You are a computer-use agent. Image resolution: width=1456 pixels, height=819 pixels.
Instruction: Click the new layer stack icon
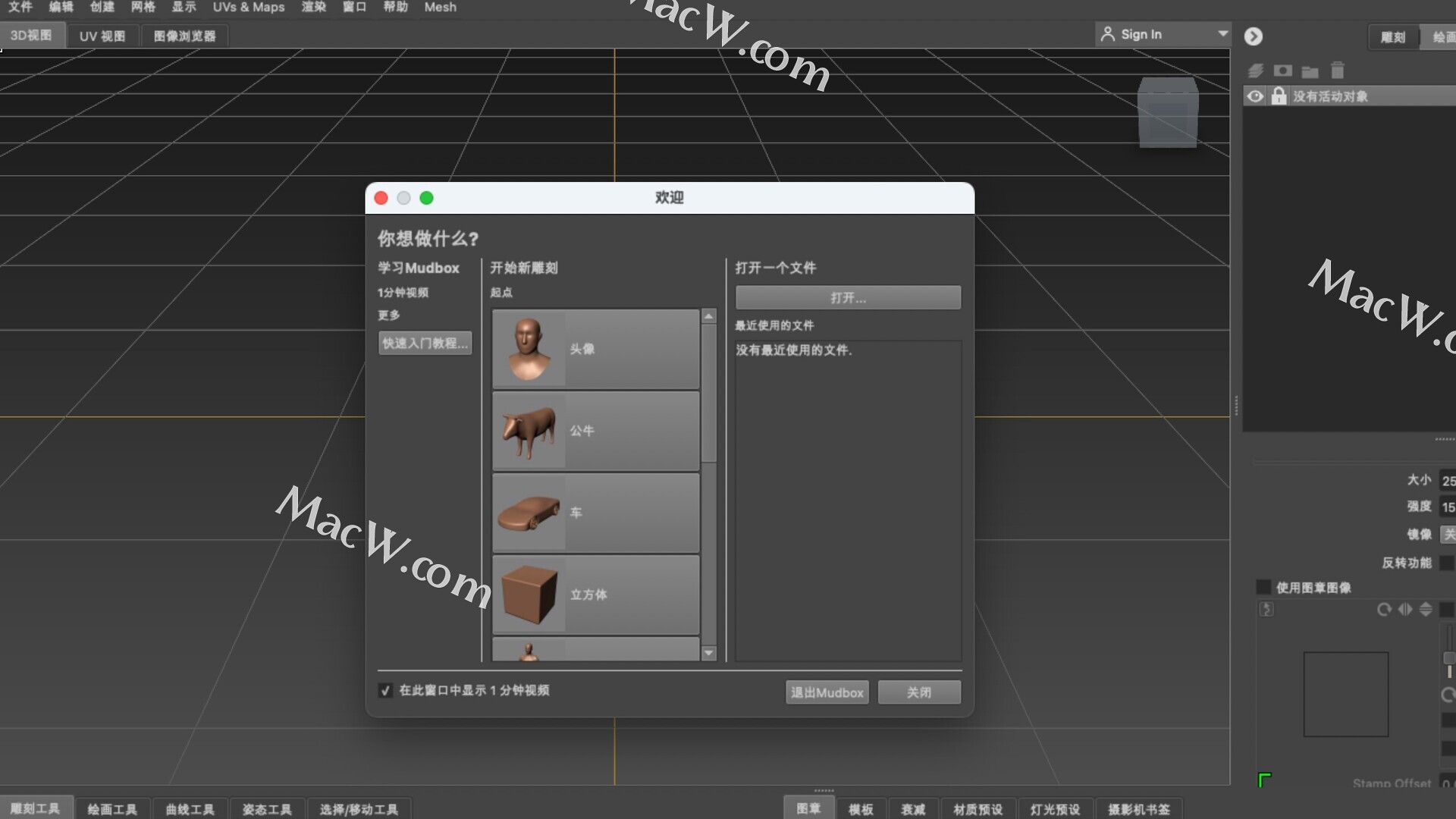(1256, 71)
